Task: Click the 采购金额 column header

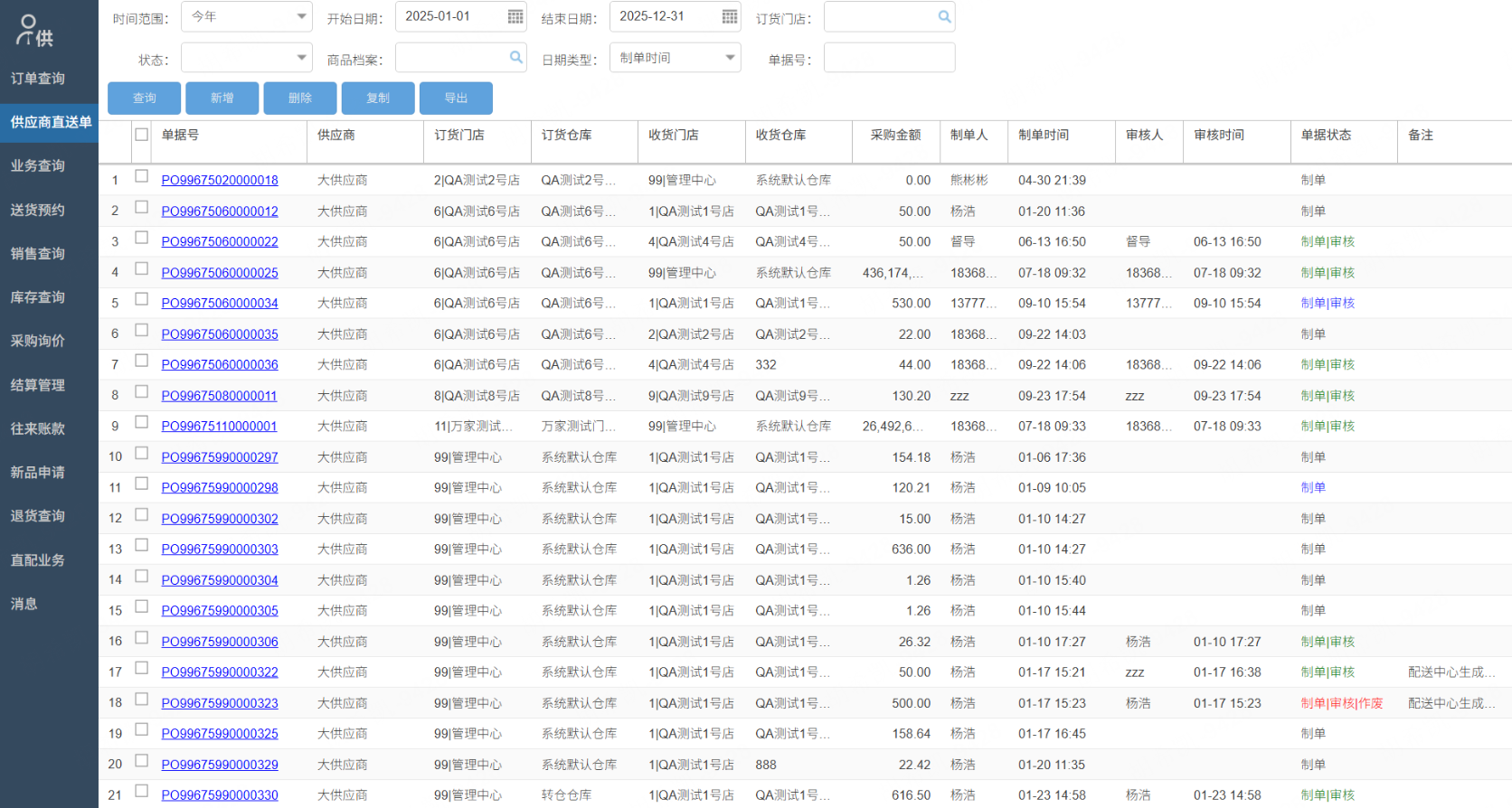Action: point(895,136)
